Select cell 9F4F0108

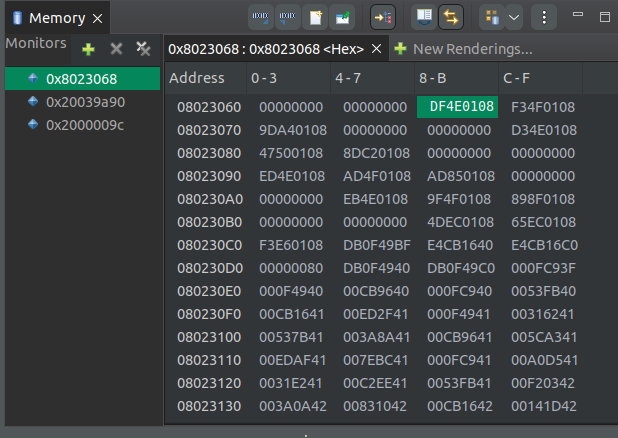[459, 199]
